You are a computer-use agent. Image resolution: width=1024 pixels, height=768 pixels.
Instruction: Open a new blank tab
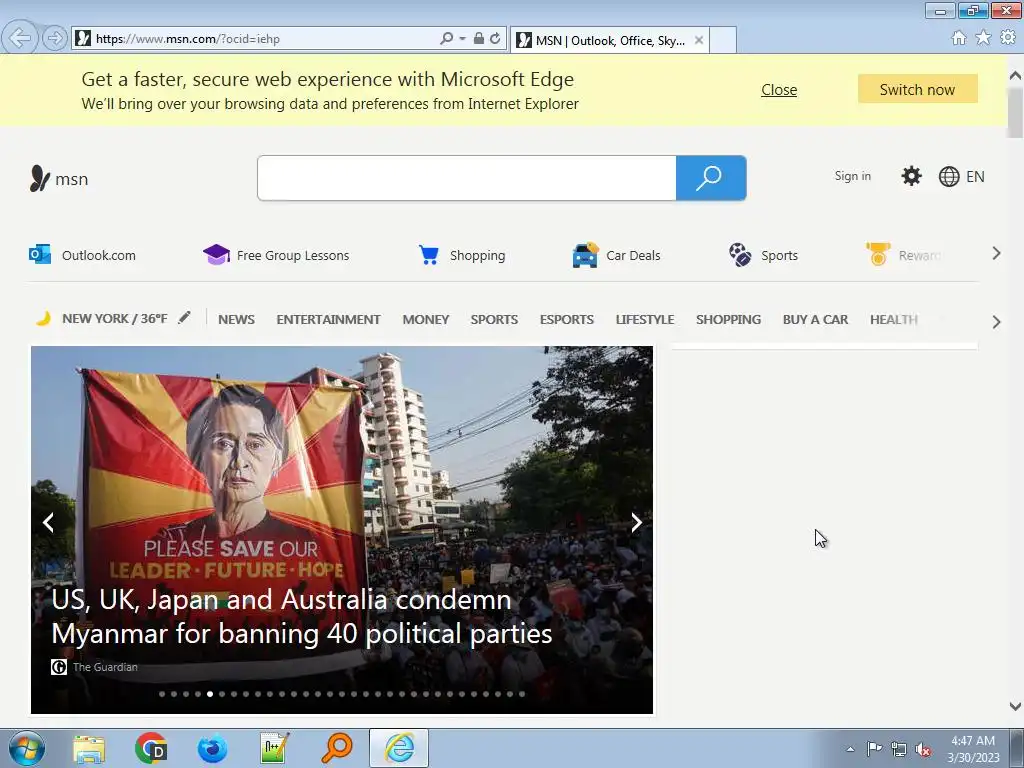pyautogui.click(x=723, y=40)
